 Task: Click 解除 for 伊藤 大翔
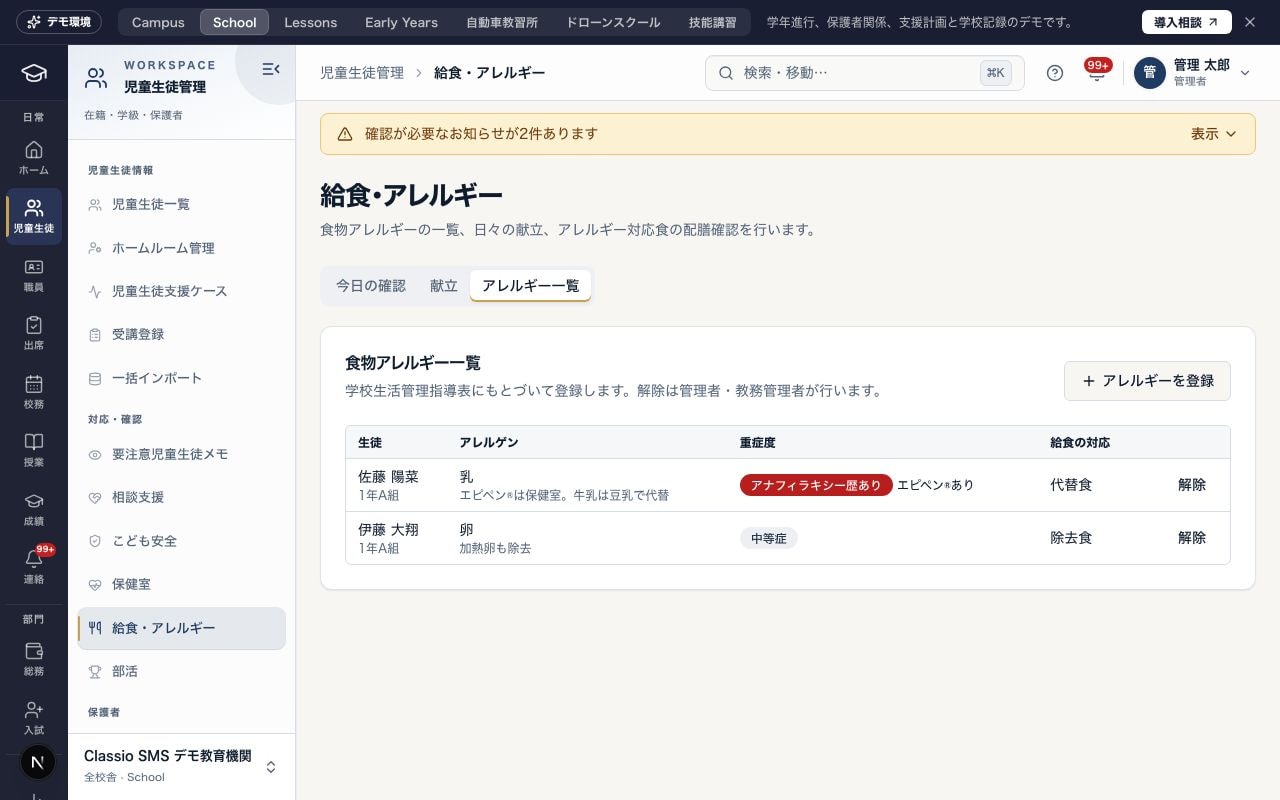point(1192,538)
